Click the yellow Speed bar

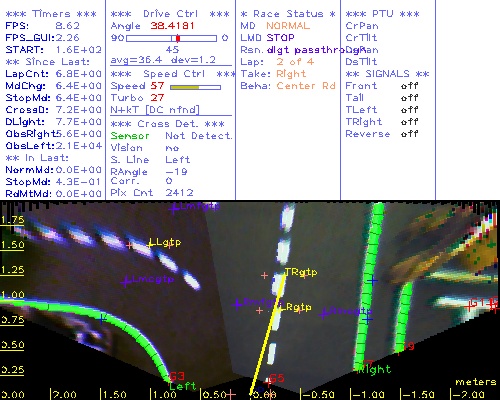[x=184, y=87]
